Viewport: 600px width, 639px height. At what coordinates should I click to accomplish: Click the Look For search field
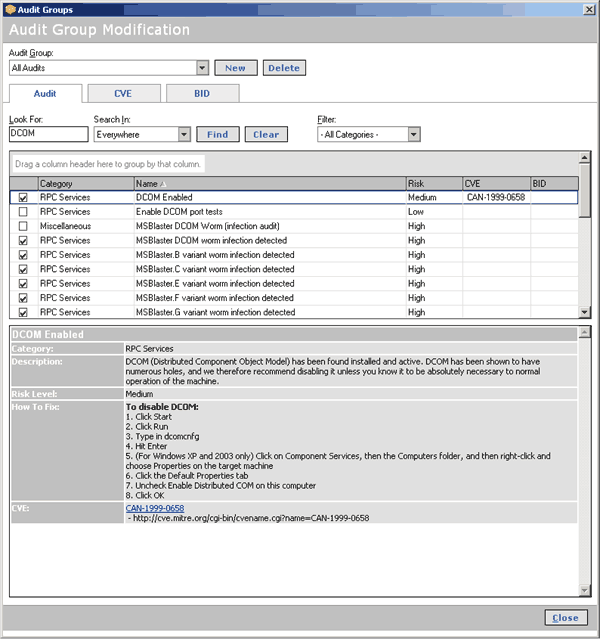point(48,134)
